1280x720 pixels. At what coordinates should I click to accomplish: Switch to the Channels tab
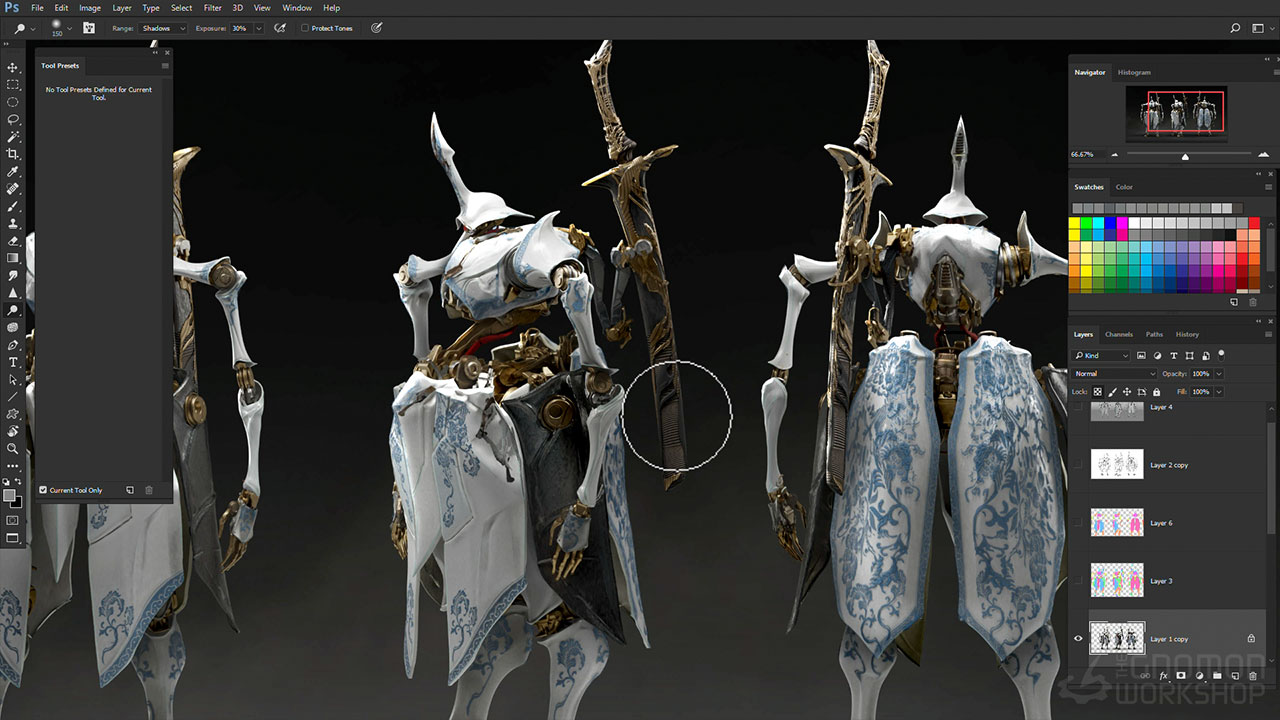click(x=1119, y=334)
